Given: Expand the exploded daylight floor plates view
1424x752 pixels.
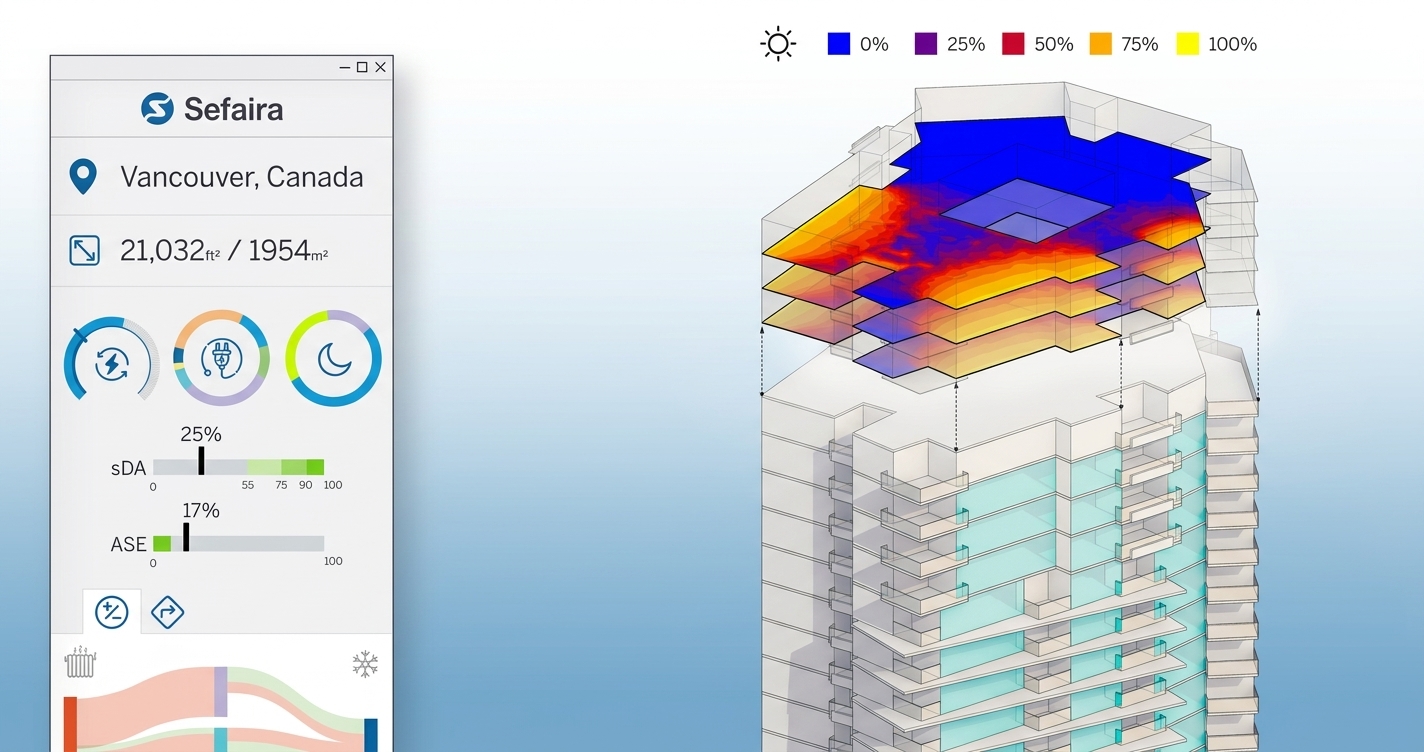Looking at the screenshot, I should [1000, 250].
